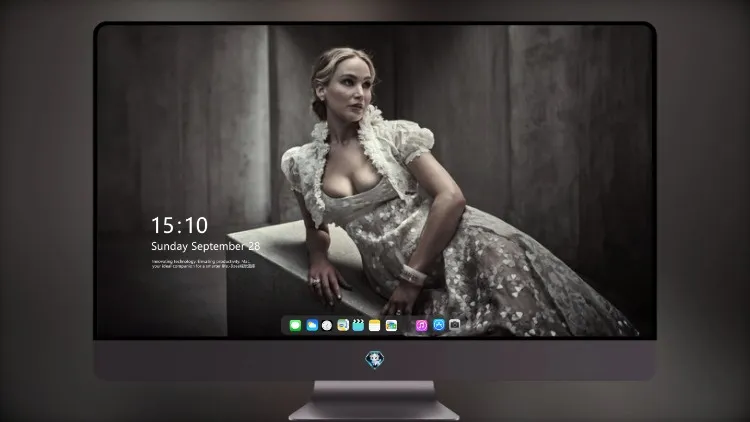Image resolution: width=750 pixels, height=422 pixels.
Task: Open the Weather app in the dock
Action: click(x=312, y=325)
